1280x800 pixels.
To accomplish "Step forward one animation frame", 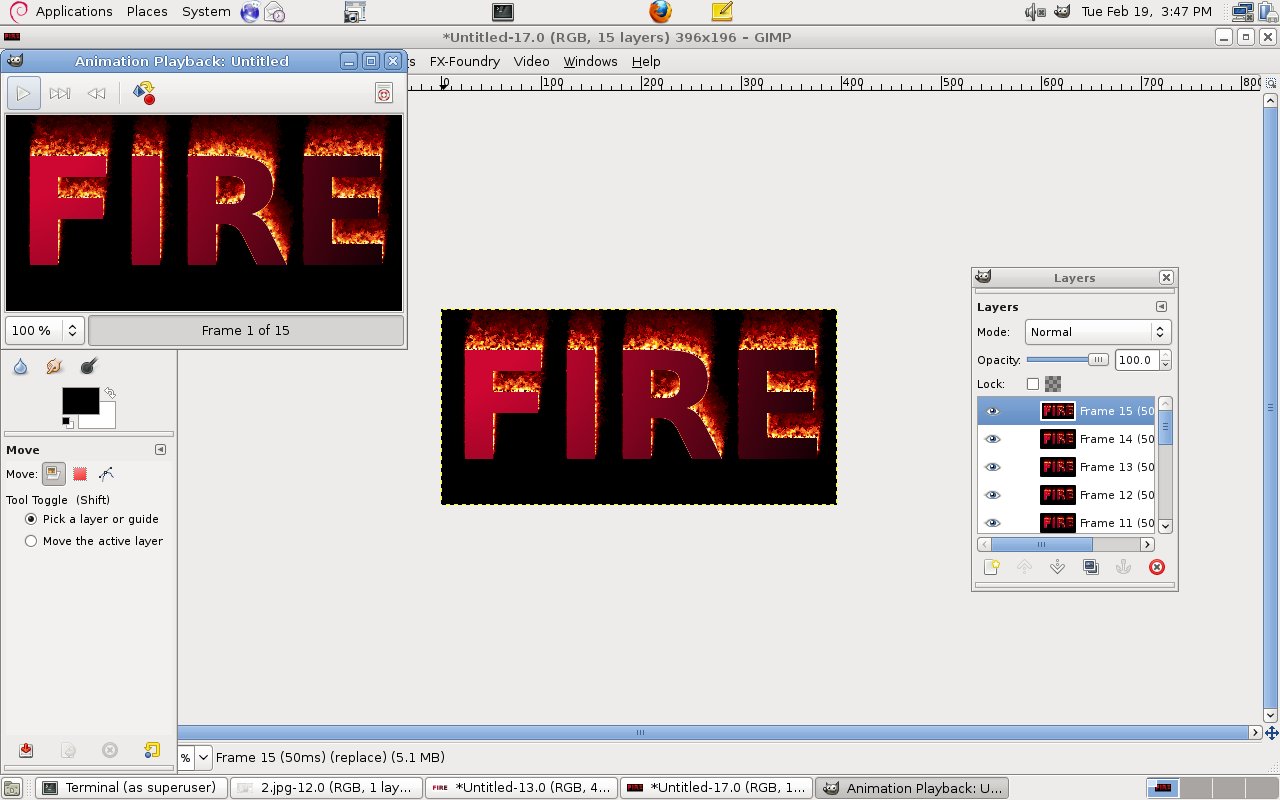I will 60,93.
